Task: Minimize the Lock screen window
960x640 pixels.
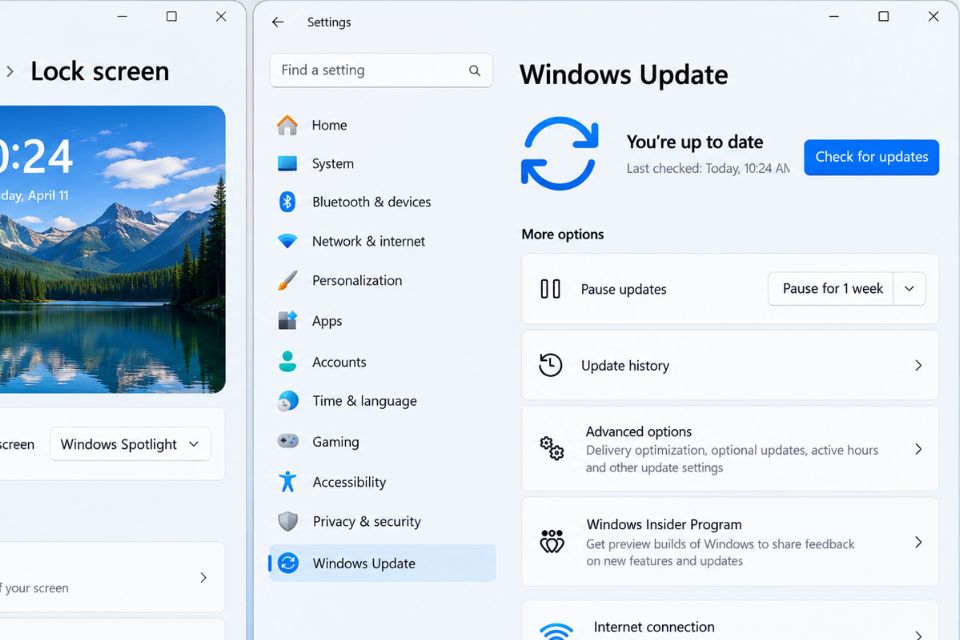Action: tap(122, 17)
